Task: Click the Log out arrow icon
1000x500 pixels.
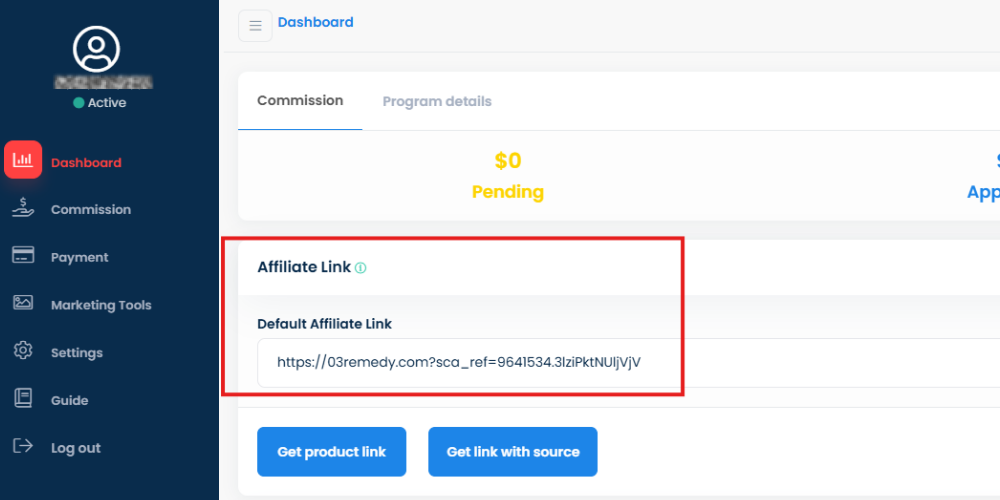Action: point(23,446)
